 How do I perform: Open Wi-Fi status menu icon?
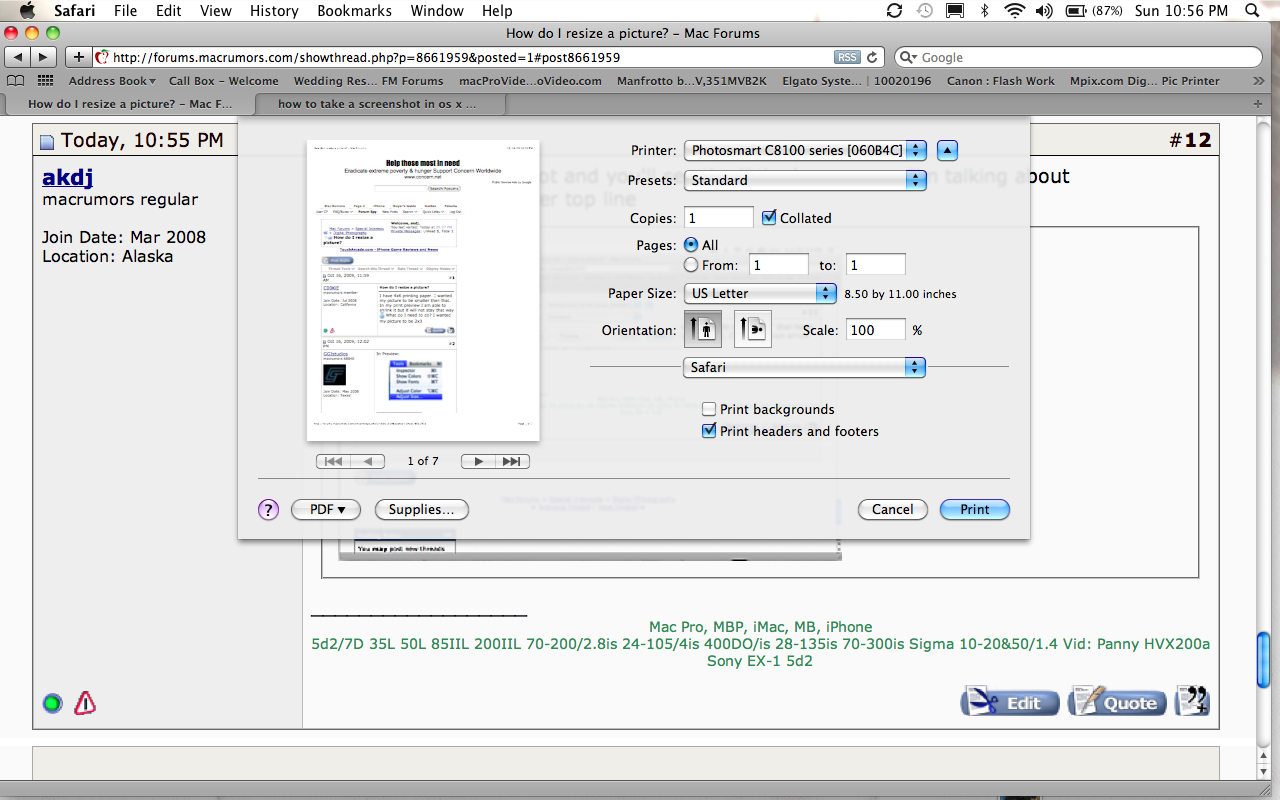coord(1015,11)
